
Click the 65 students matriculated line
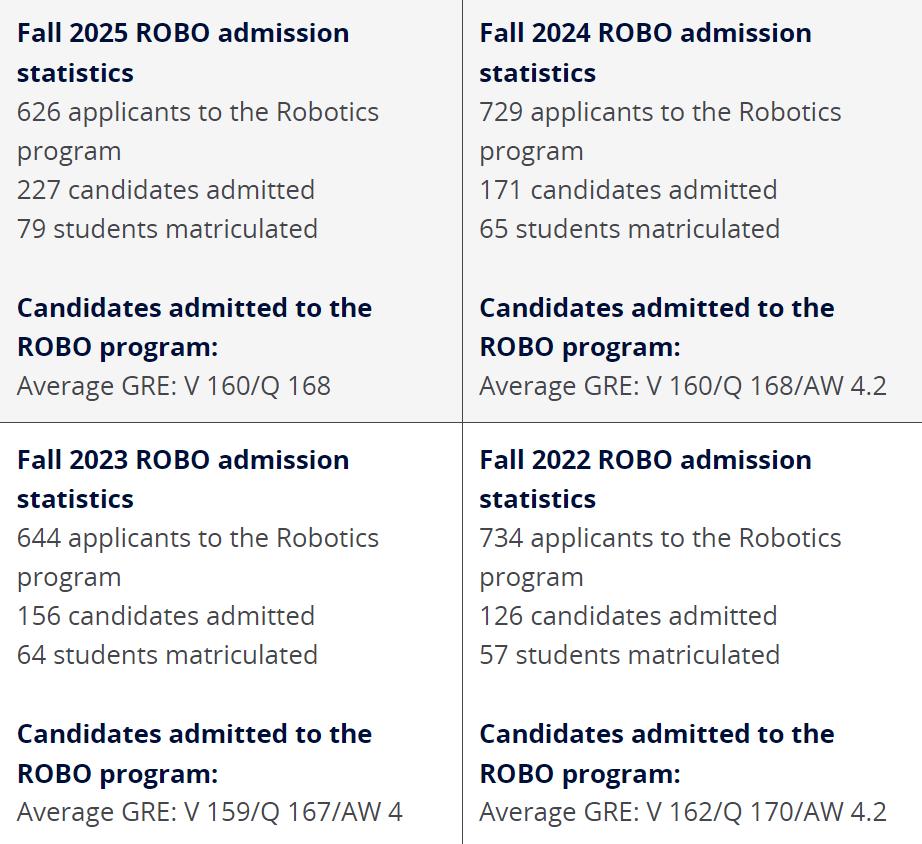[x=629, y=229]
